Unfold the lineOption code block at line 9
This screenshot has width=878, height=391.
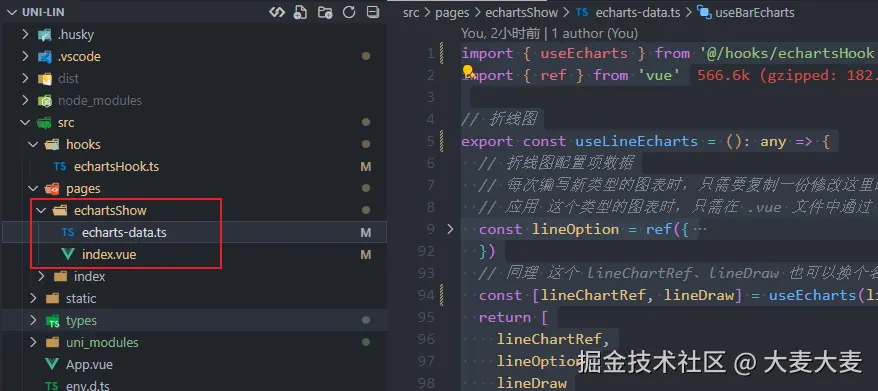click(x=450, y=229)
